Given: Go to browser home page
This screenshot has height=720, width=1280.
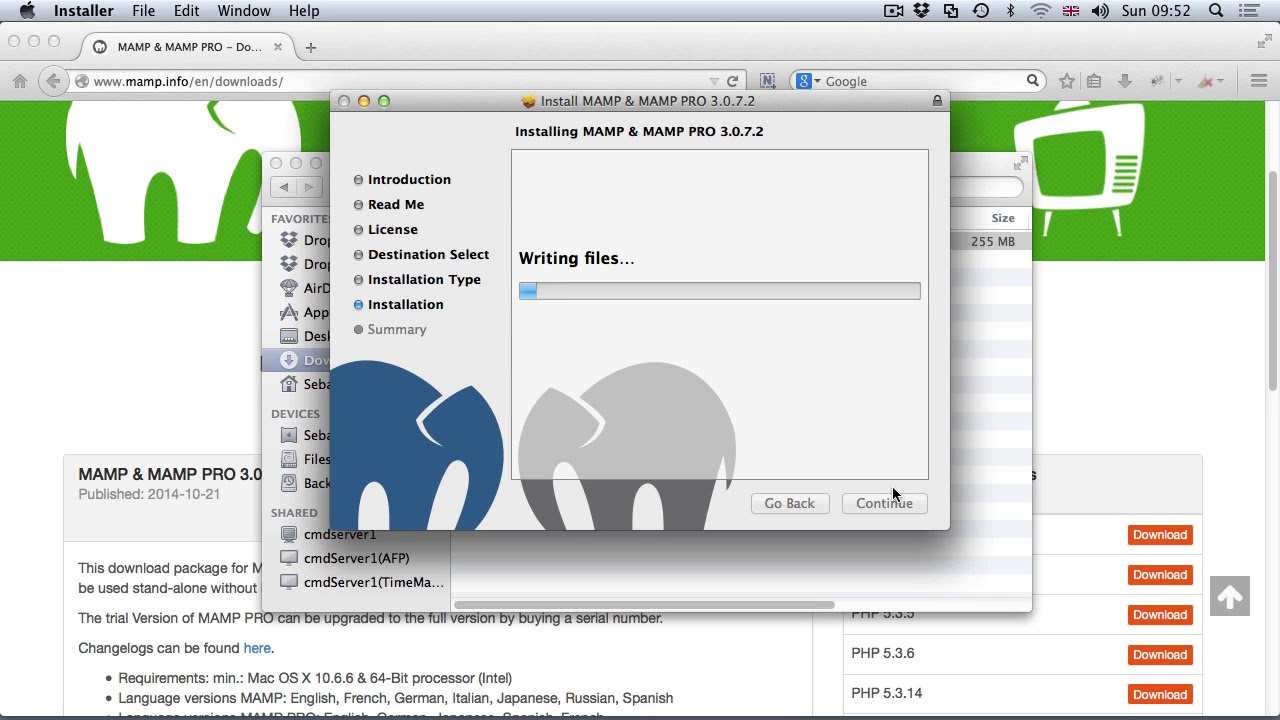Looking at the screenshot, I should (20, 81).
